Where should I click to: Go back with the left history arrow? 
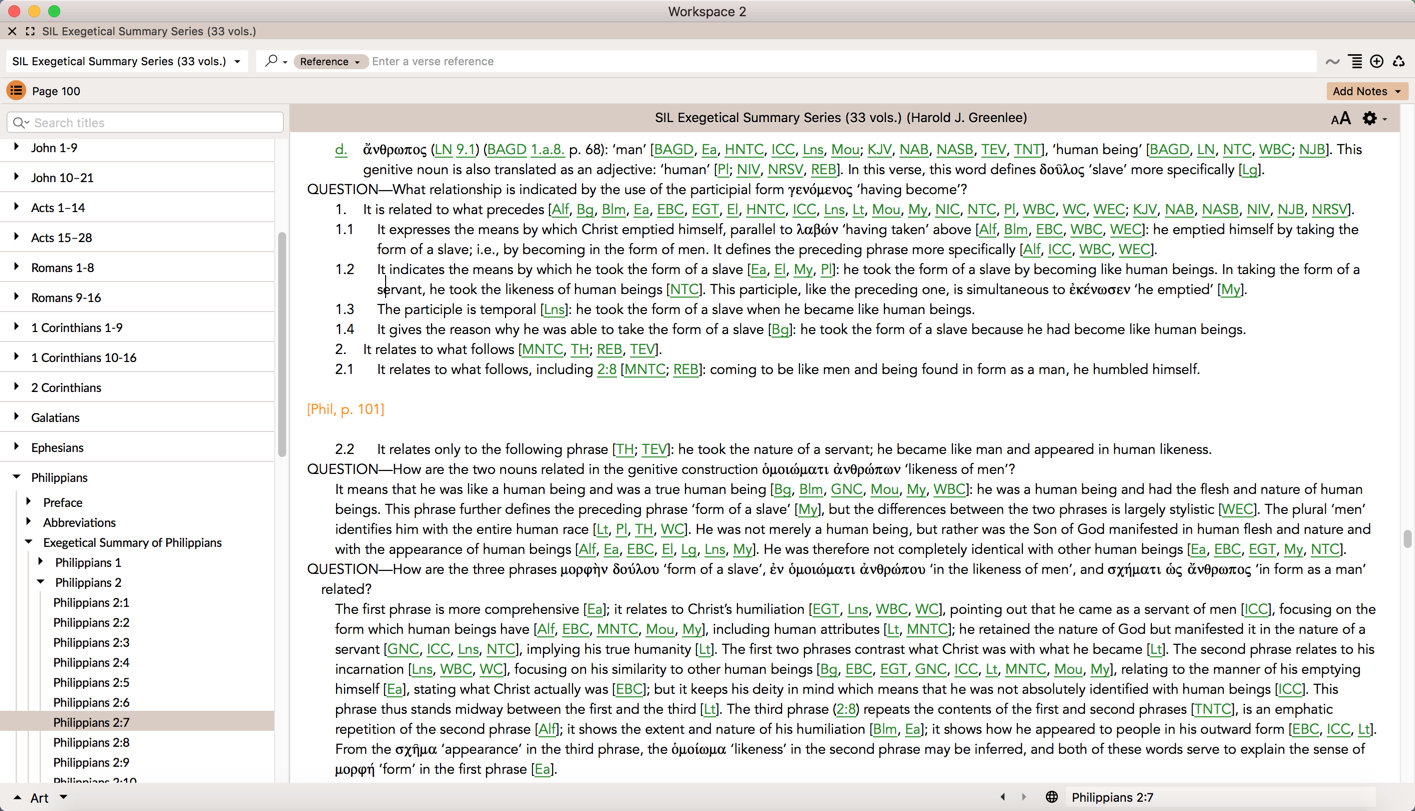point(1003,798)
